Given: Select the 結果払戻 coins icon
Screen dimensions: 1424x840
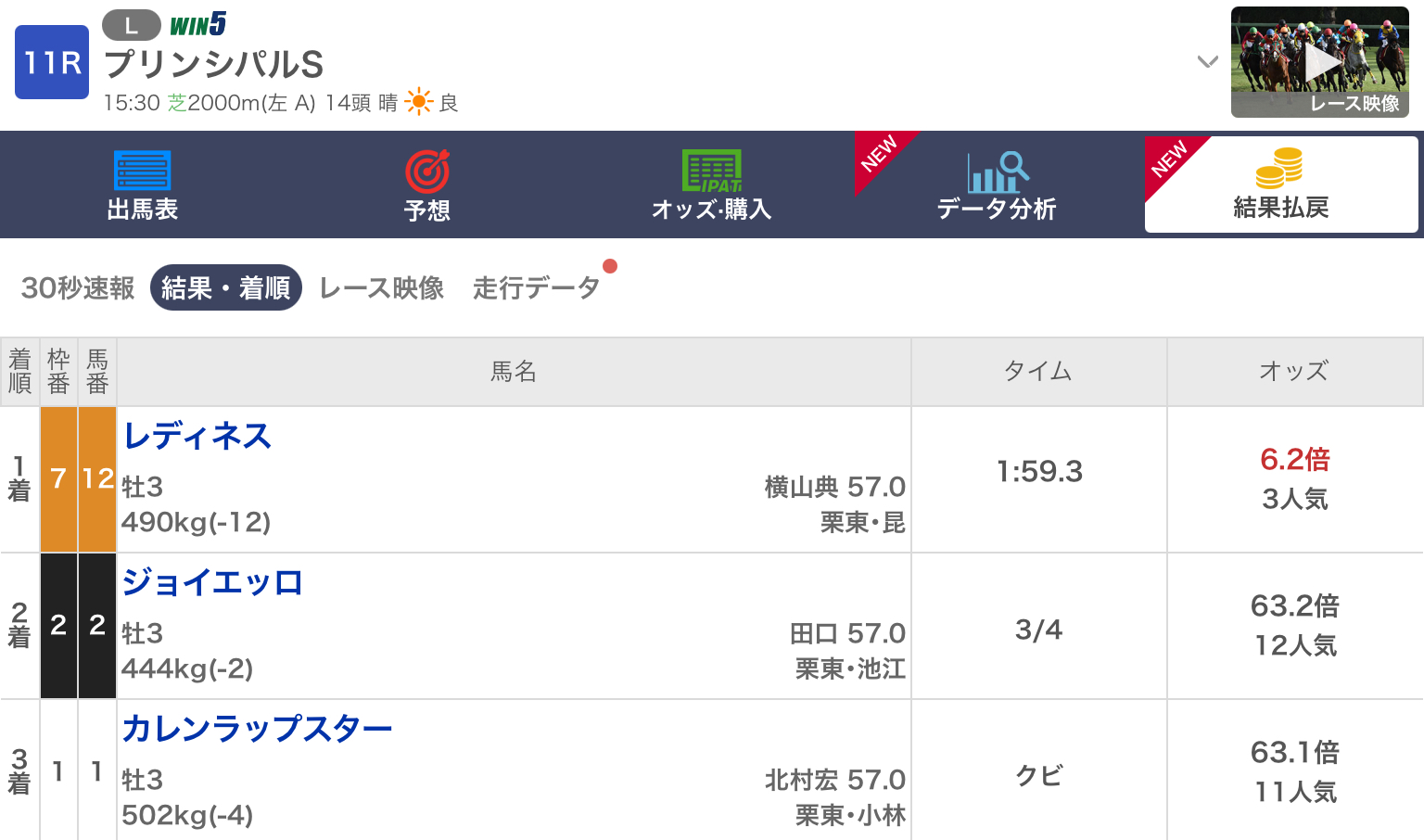Looking at the screenshot, I should pos(1279,169).
